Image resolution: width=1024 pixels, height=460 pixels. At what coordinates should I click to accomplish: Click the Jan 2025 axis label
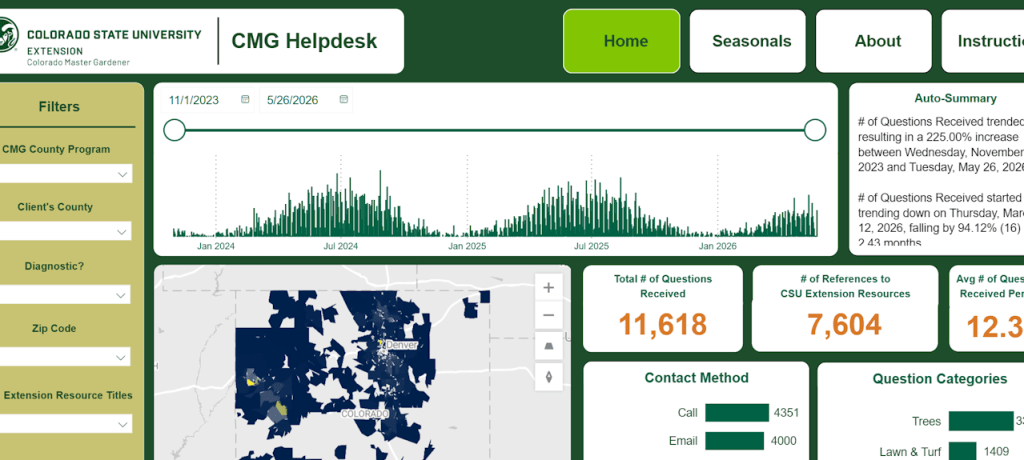coord(467,246)
